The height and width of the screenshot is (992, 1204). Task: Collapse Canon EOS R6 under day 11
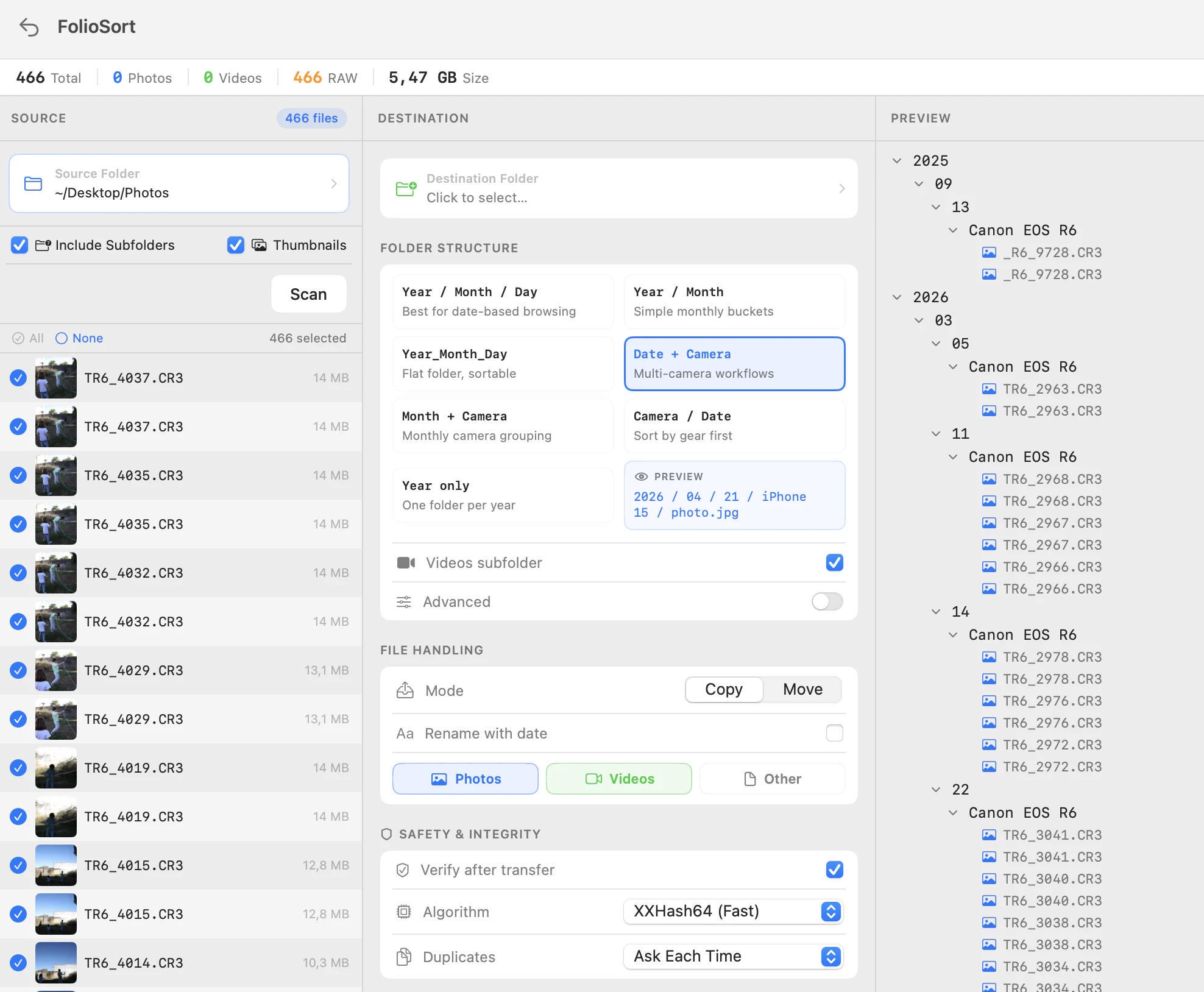pyautogui.click(x=953, y=457)
